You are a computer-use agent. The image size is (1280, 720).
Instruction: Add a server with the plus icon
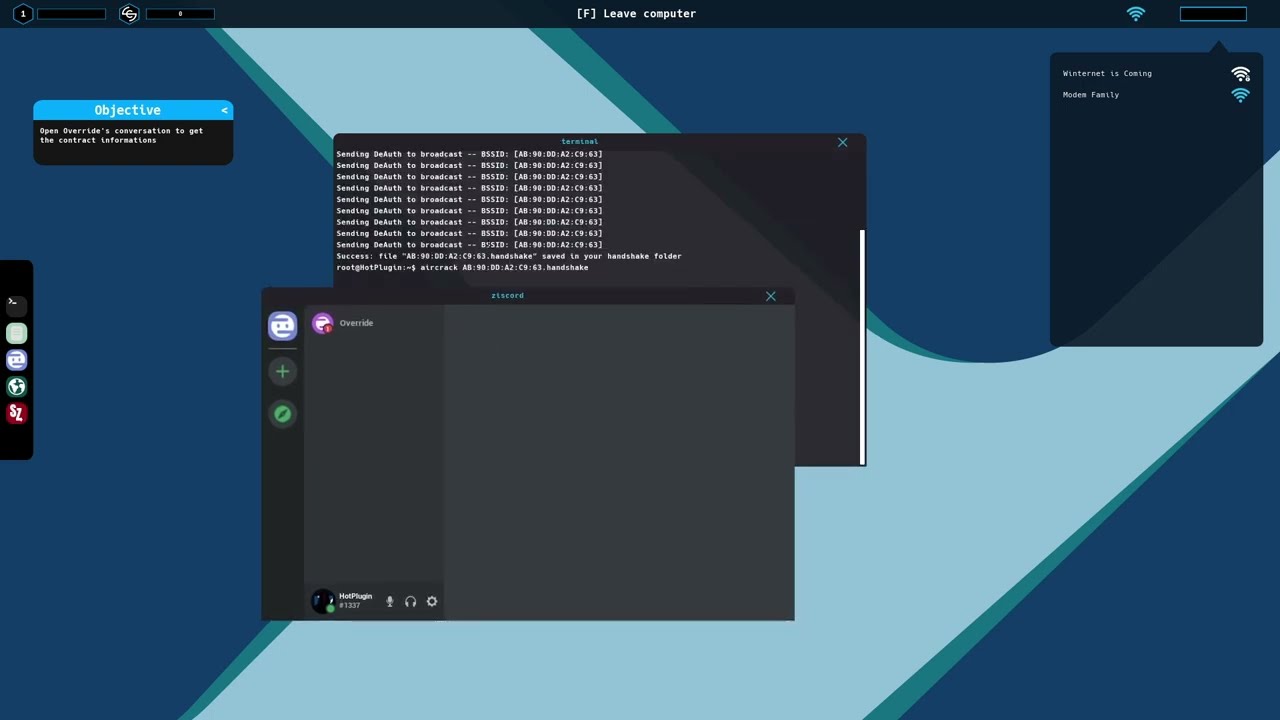282,372
